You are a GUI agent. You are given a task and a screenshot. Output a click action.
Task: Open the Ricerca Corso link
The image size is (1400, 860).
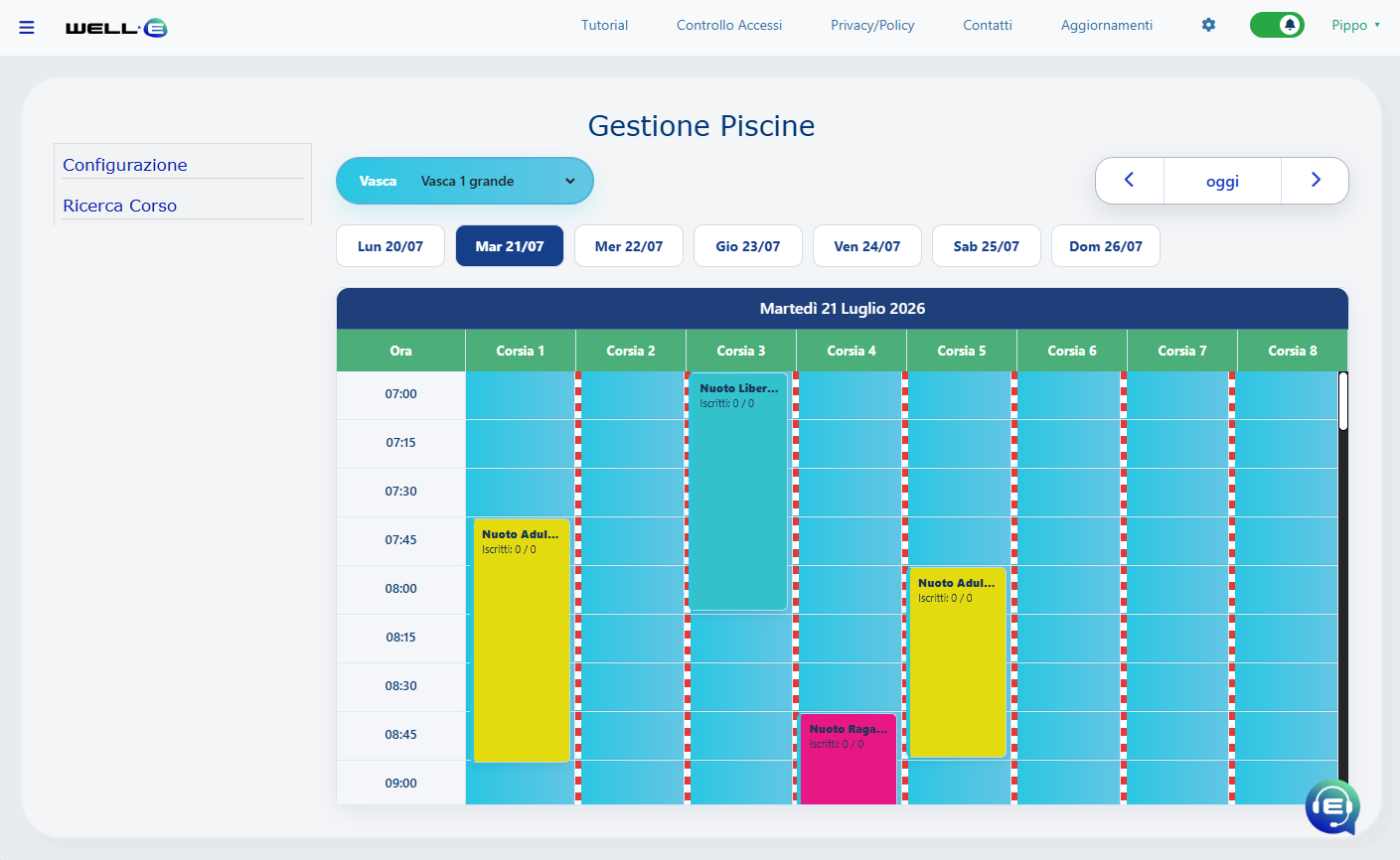[x=120, y=206]
